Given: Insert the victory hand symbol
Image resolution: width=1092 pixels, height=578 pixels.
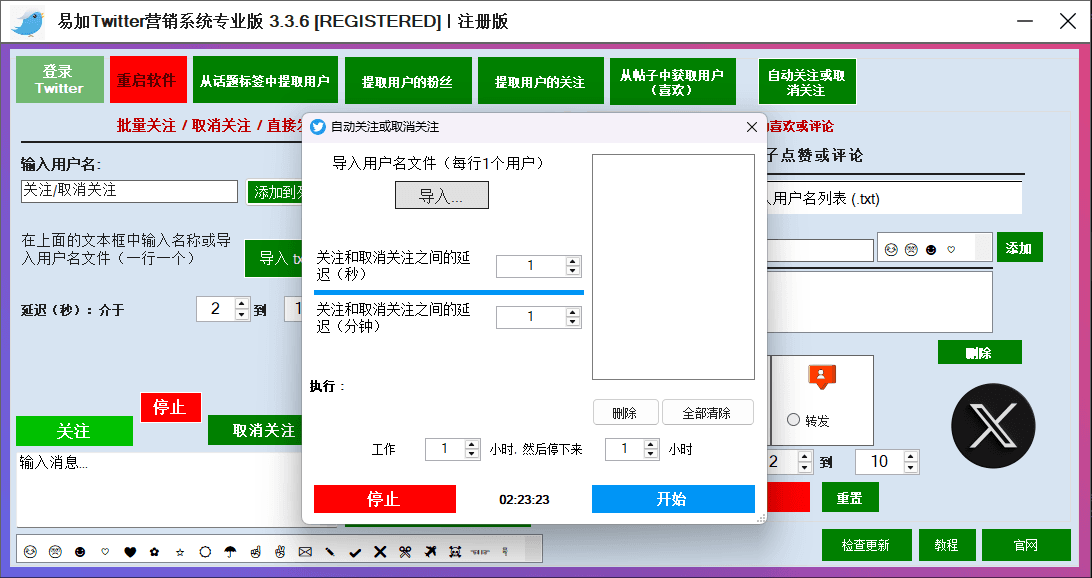Looking at the screenshot, I should pos(280,552).
